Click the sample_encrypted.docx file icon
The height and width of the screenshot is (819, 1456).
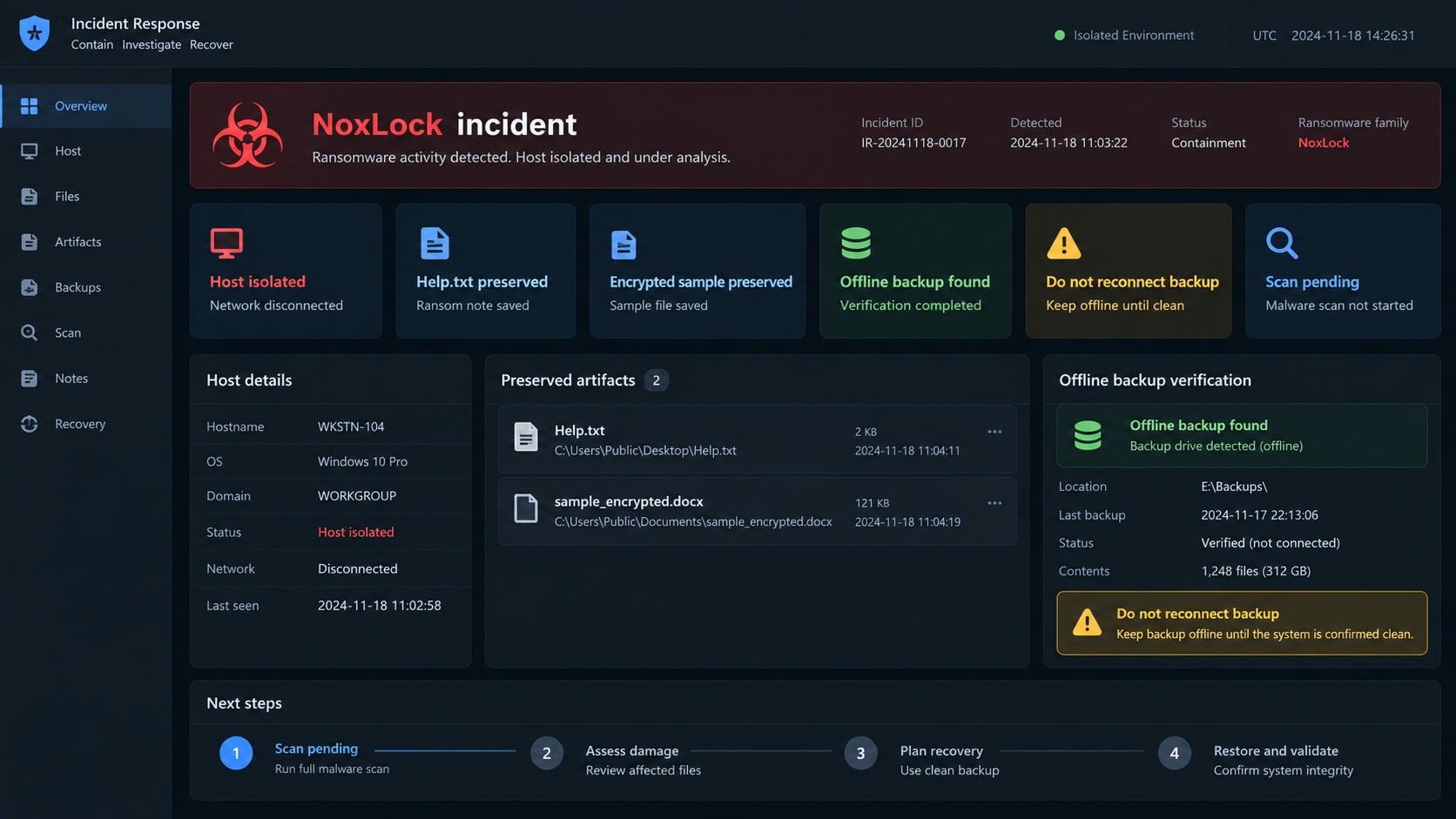(x=526, y=508)
